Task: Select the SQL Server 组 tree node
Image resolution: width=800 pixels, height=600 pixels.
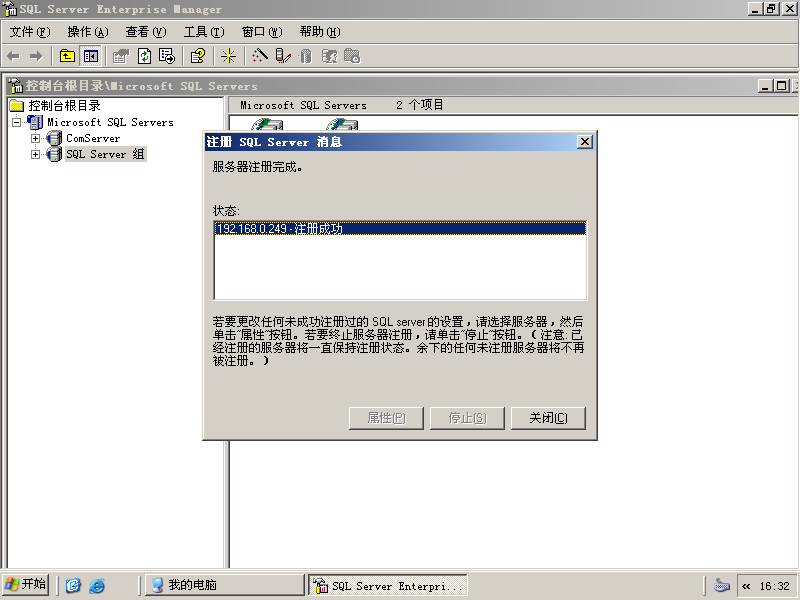Action: click(x=106, y=154)
